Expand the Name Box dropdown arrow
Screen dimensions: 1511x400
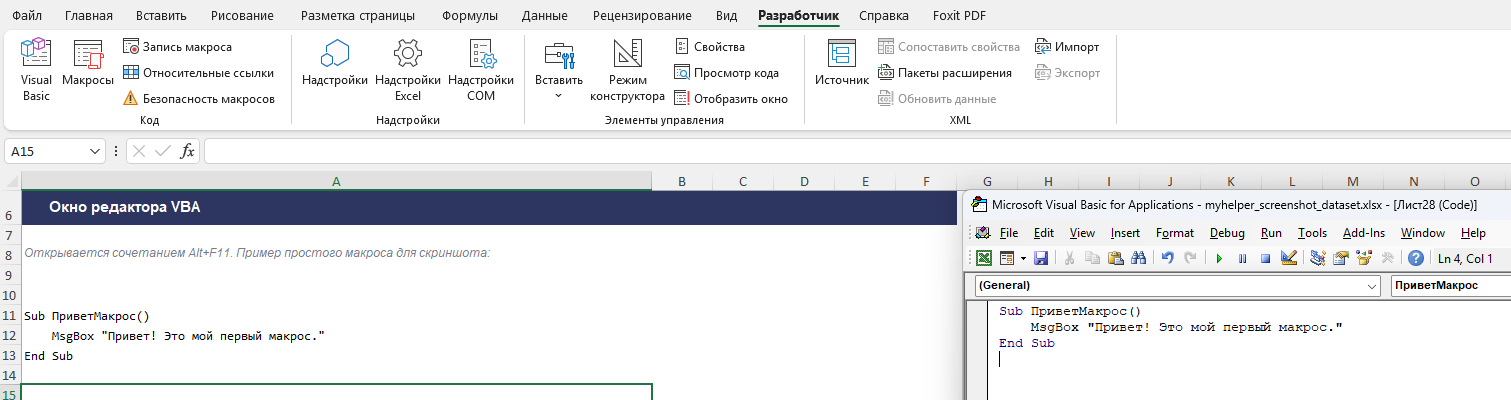point(96,151)
